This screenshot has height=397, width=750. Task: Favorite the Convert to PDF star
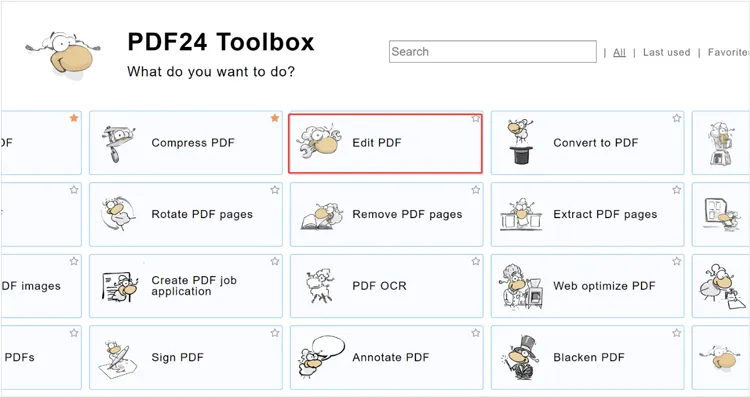[676, 118]
